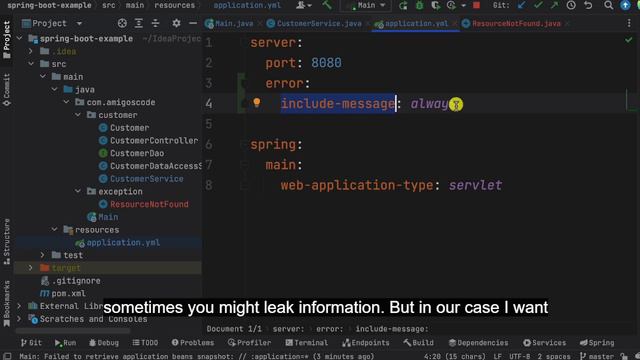Screen dimensions: 640x360
Task: Select CustomerDao in the project tree
Action: [x=131, y=153]
